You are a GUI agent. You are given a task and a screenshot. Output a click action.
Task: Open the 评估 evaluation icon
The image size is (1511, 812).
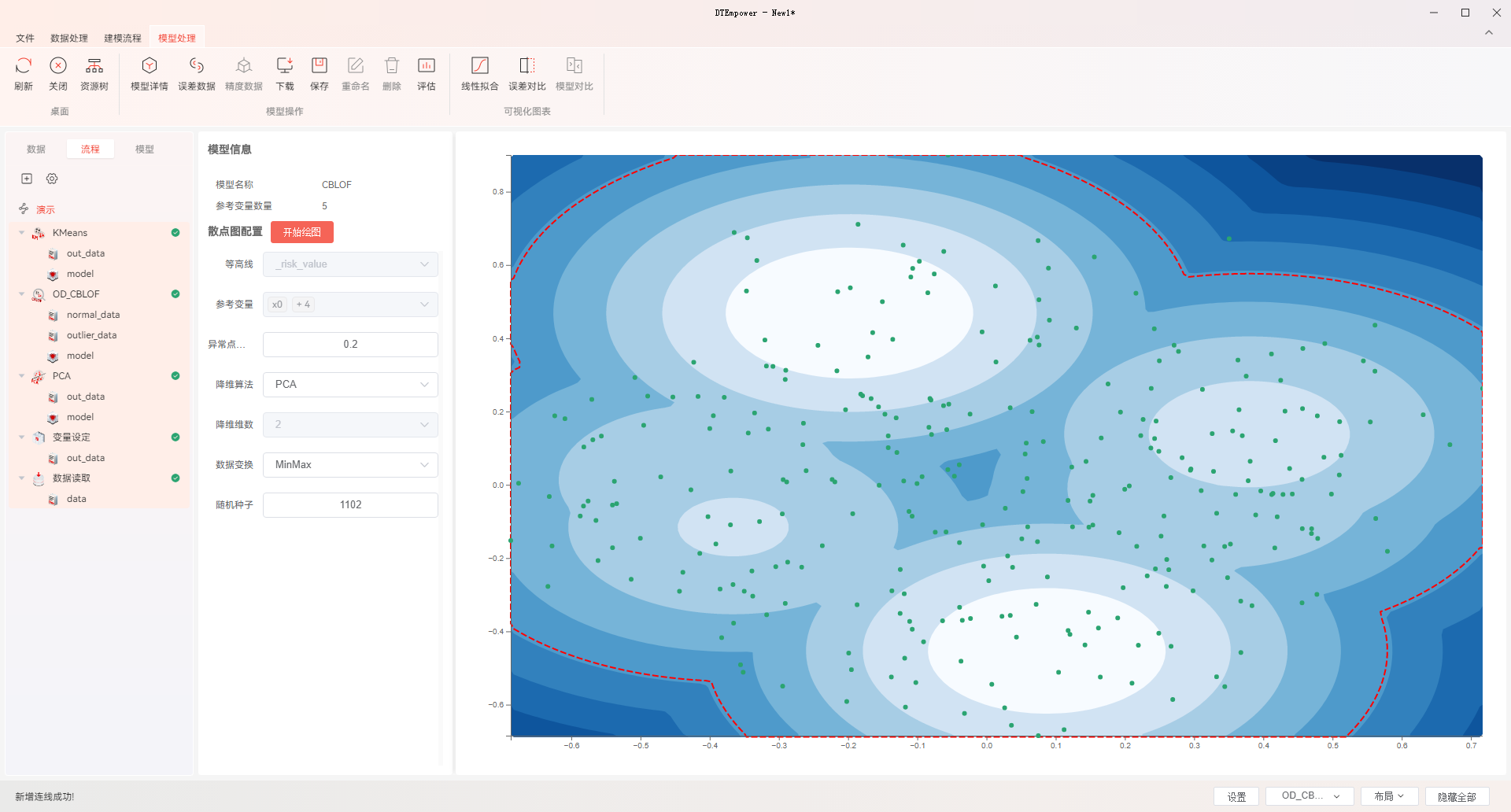[x=427, y=65]
